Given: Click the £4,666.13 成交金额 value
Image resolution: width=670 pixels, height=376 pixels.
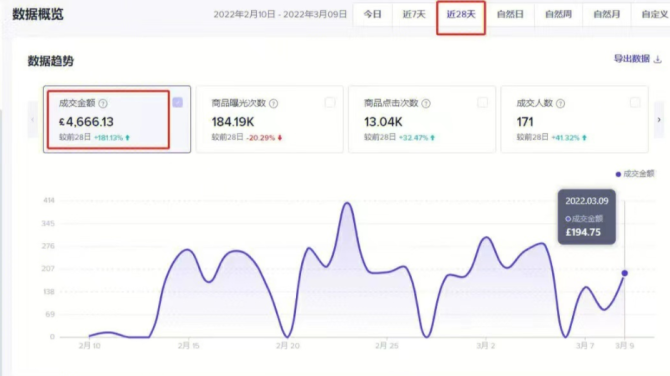Looking at the screenshot, I should [86, 122].
